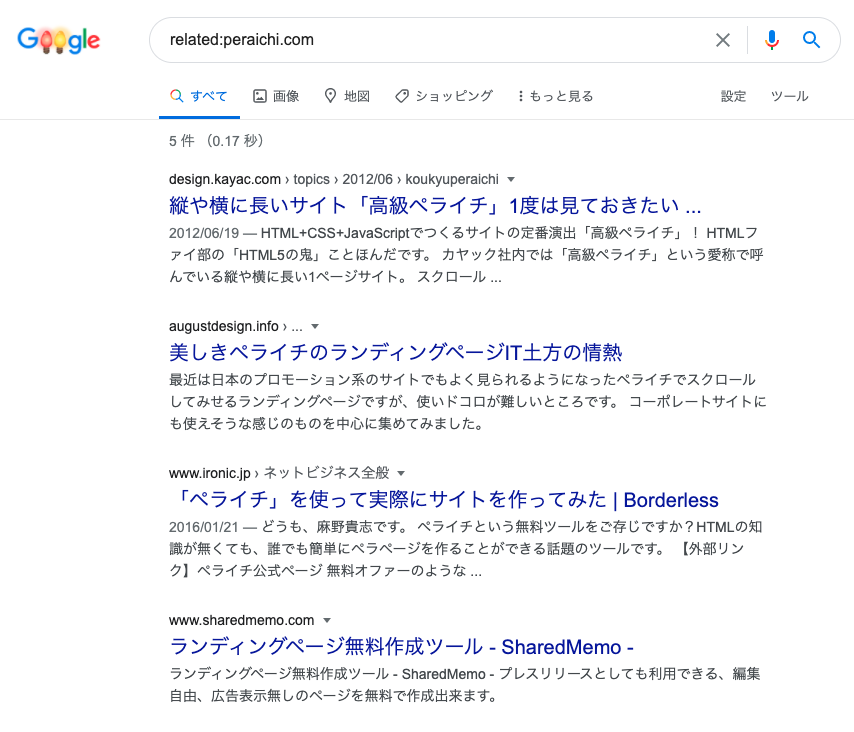Image resolution: width=854 pixels, height=732 pixels.
Task: Focus the search field containing related:peraichi.com
Action: (x=430, y=40)
